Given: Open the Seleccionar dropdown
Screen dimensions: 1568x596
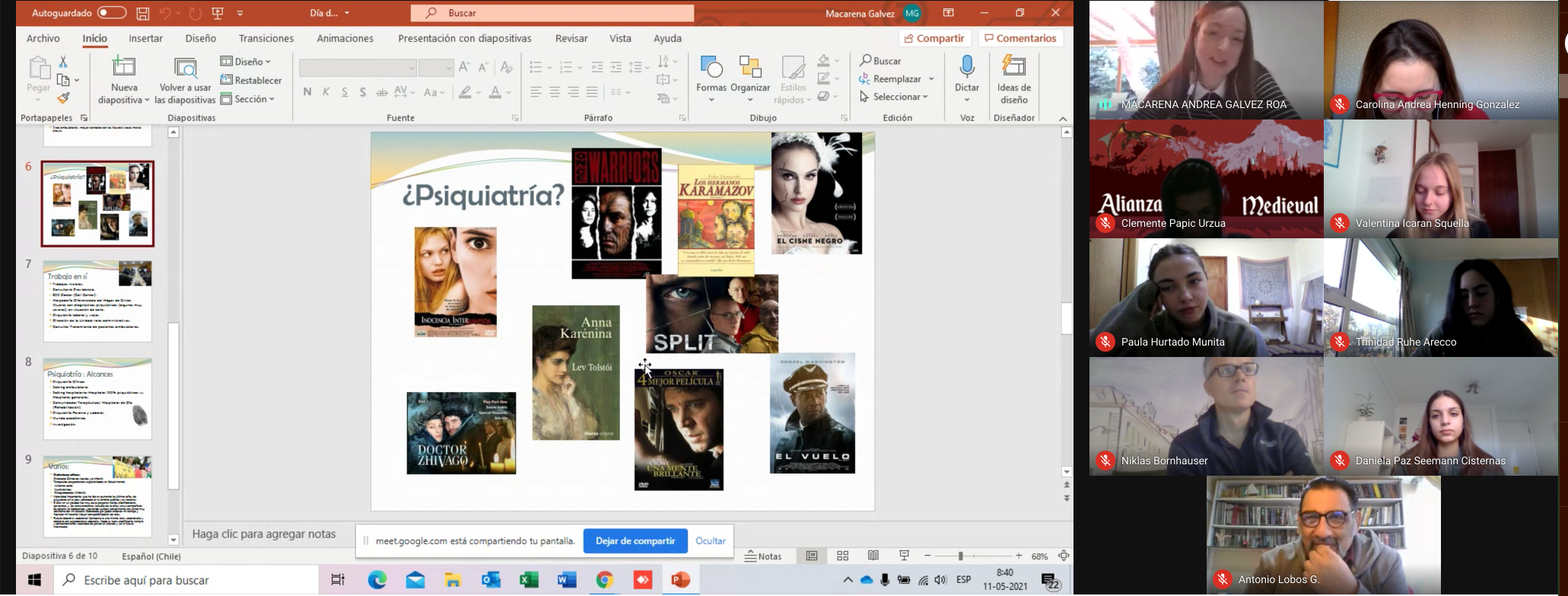Looking at the screenshot, I should point(894,97).
